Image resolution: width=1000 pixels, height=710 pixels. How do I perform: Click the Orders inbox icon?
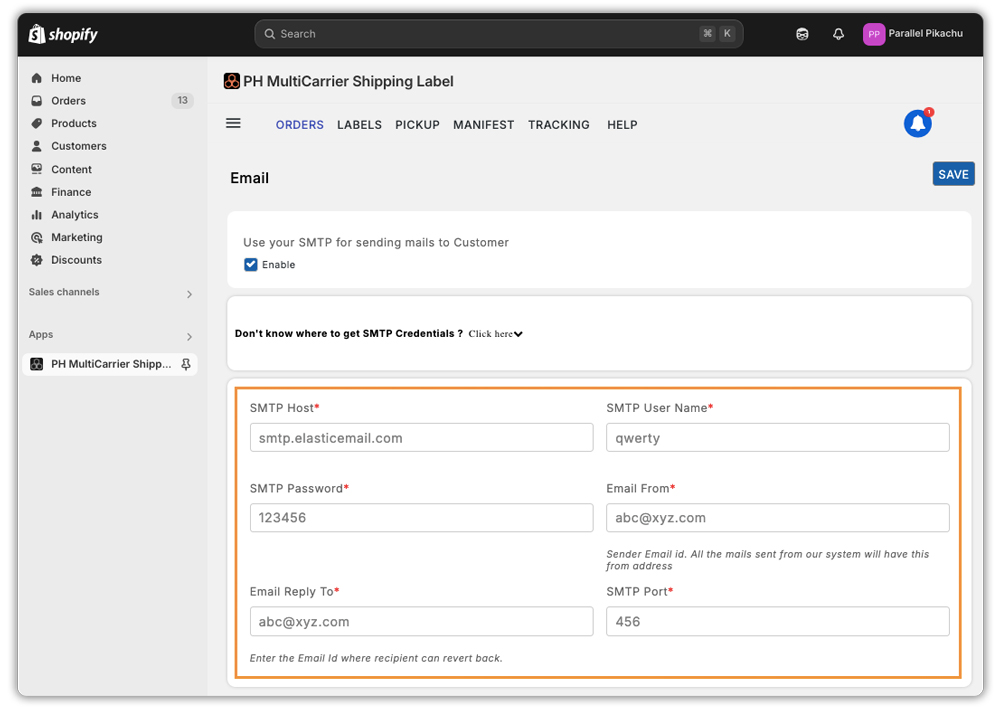(x=37, y=101)
